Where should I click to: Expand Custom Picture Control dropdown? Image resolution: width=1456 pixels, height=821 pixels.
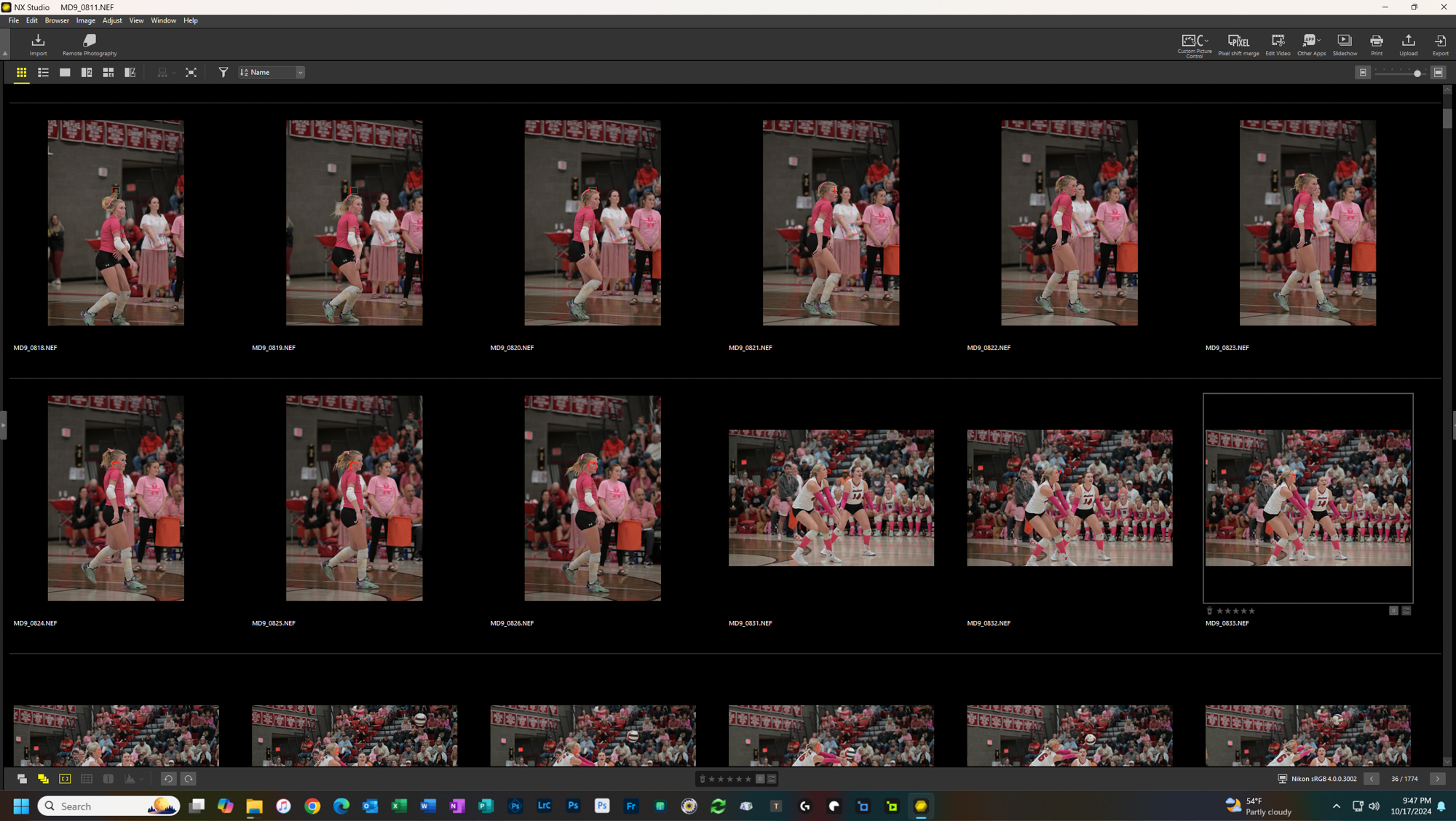tap(1206, 40)
